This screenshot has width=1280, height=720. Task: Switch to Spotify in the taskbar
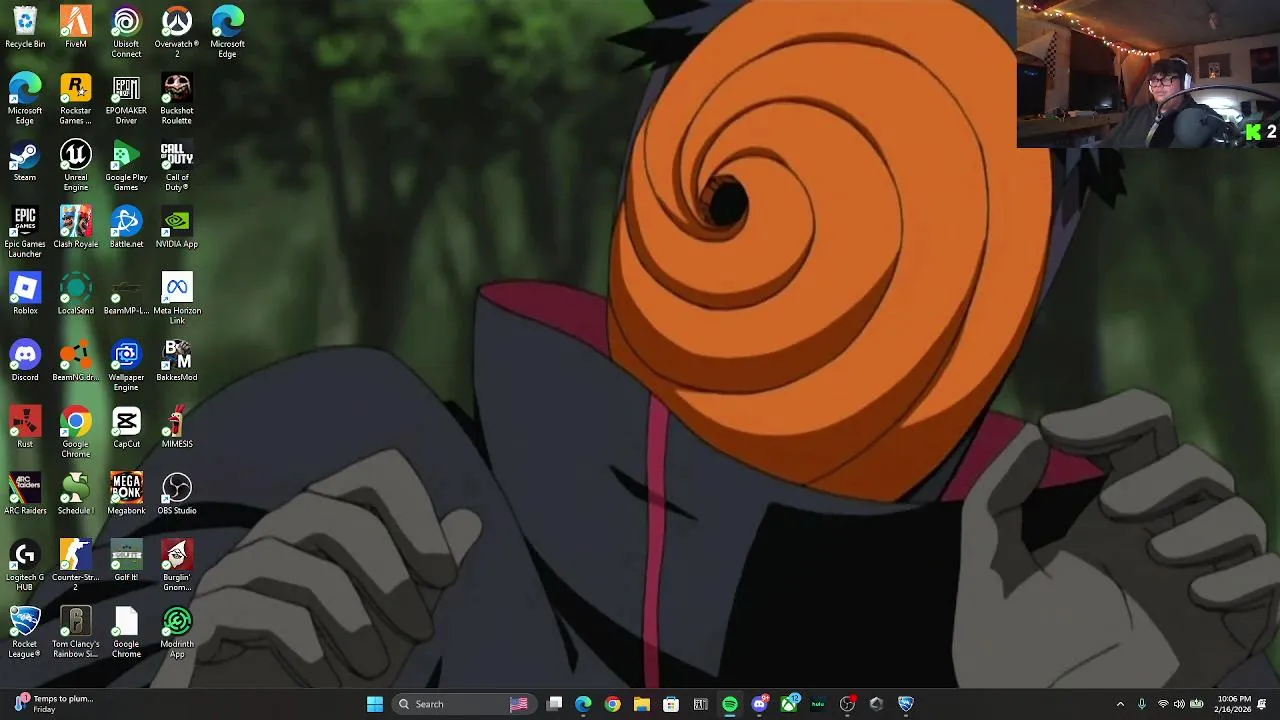click(x=730, y=704)
